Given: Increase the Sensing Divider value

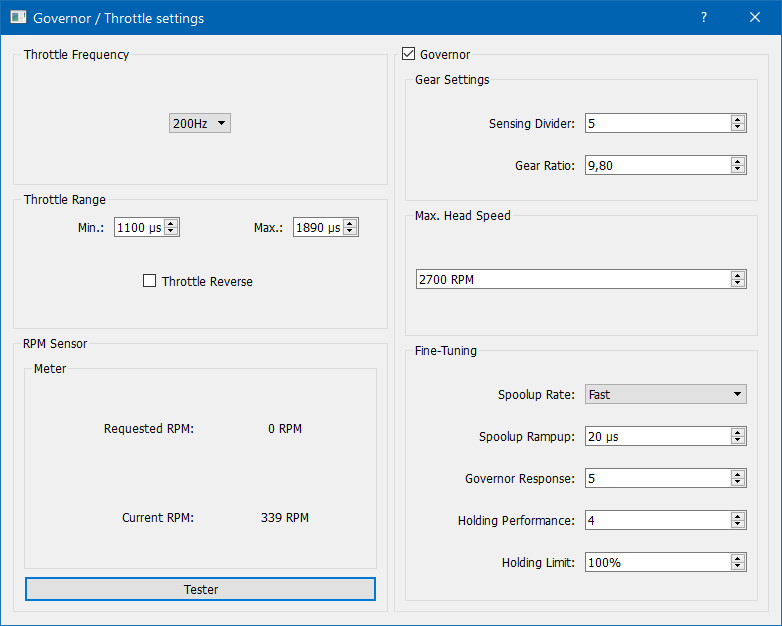Looking at the screenshot, I should click(738, 119).
